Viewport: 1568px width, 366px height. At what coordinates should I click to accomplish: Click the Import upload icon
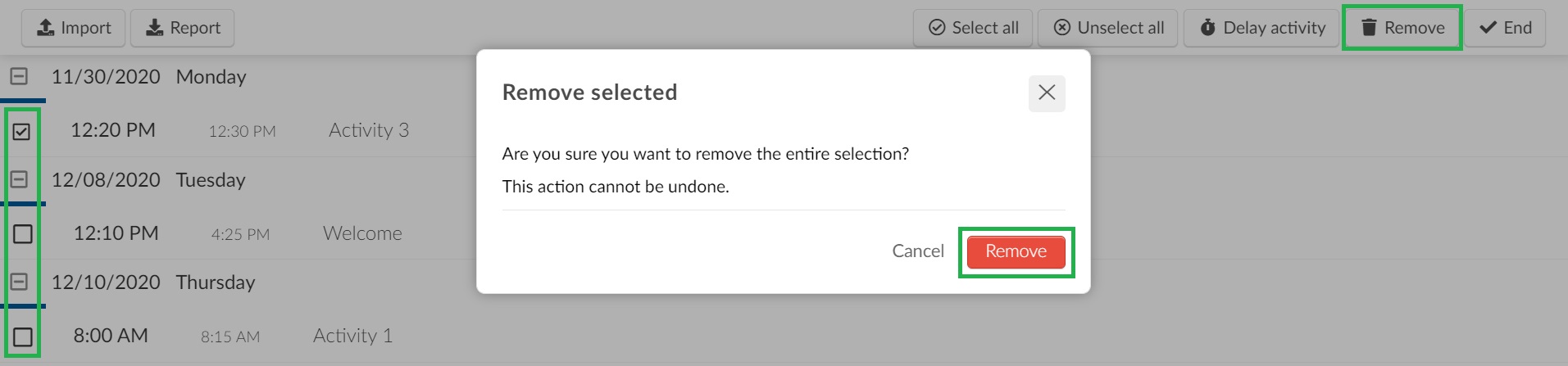coord(46,28)
